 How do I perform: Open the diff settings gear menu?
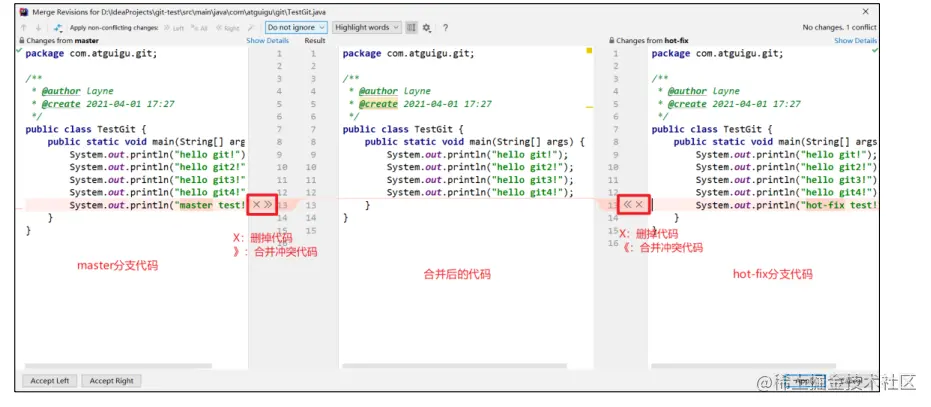click(427, 28)
